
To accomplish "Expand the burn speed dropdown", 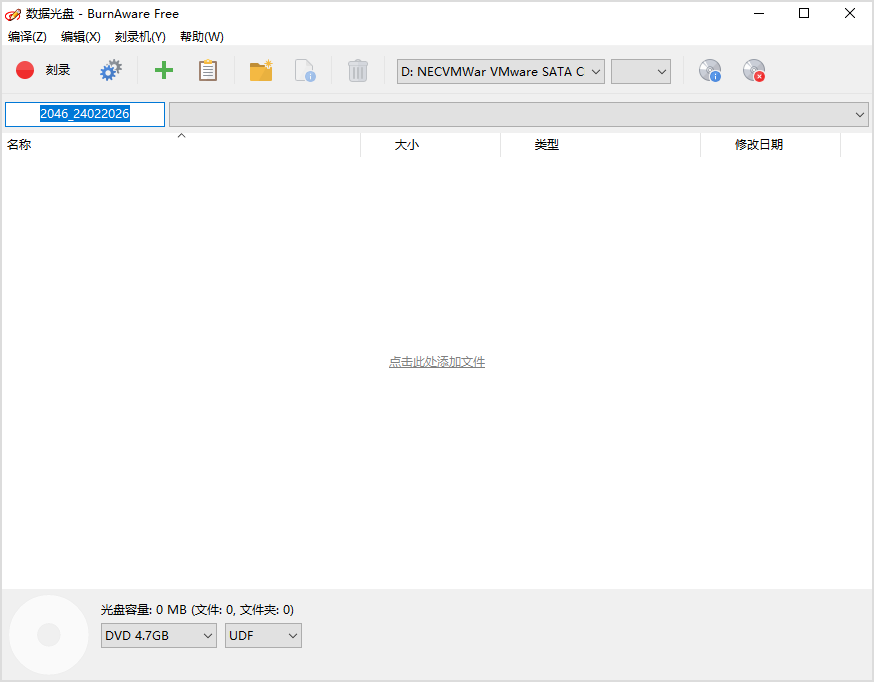I will click(x=640, y=71).
